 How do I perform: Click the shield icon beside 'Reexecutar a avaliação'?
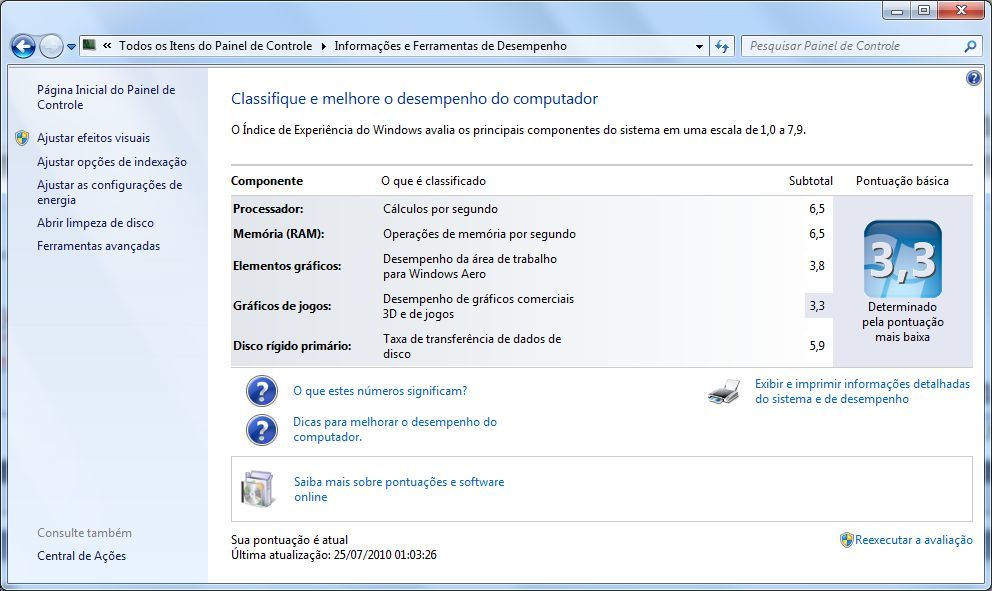846,540
